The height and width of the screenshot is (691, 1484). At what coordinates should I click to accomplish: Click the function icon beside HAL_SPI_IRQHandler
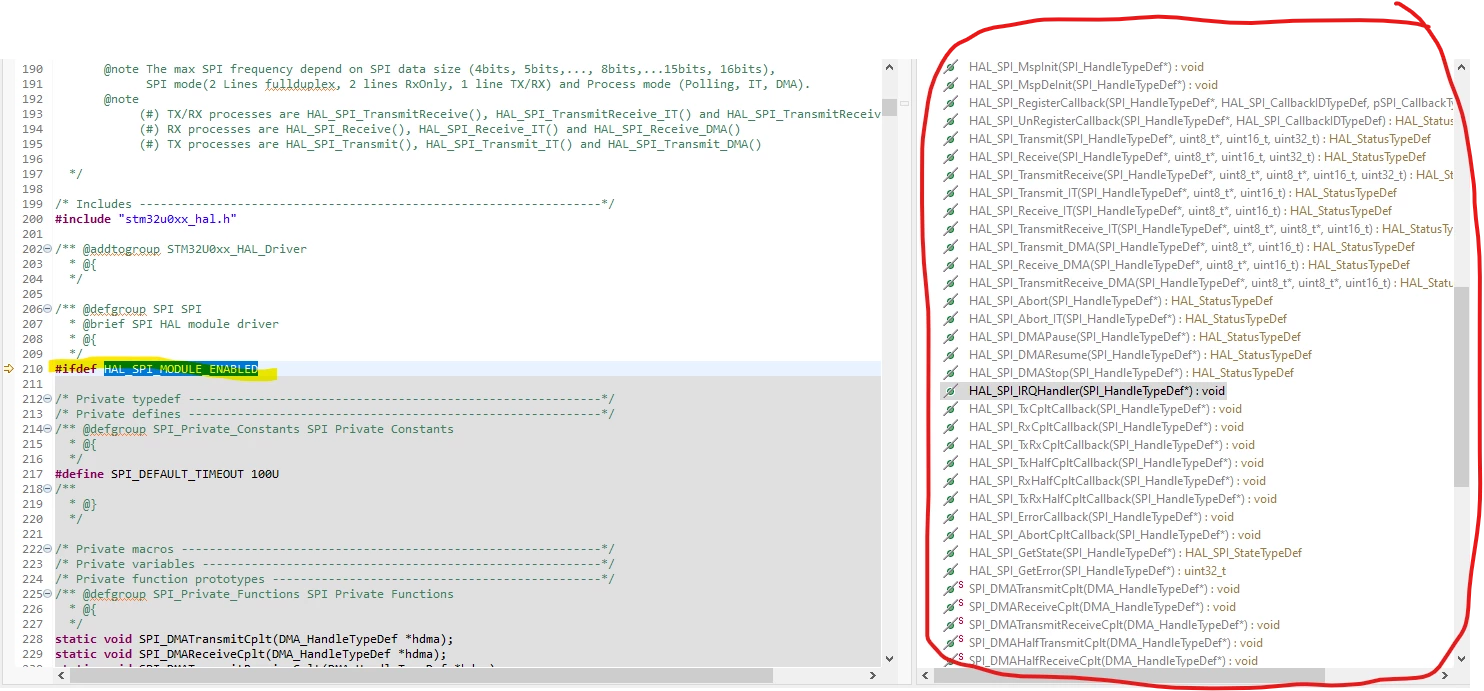[951, 391]
